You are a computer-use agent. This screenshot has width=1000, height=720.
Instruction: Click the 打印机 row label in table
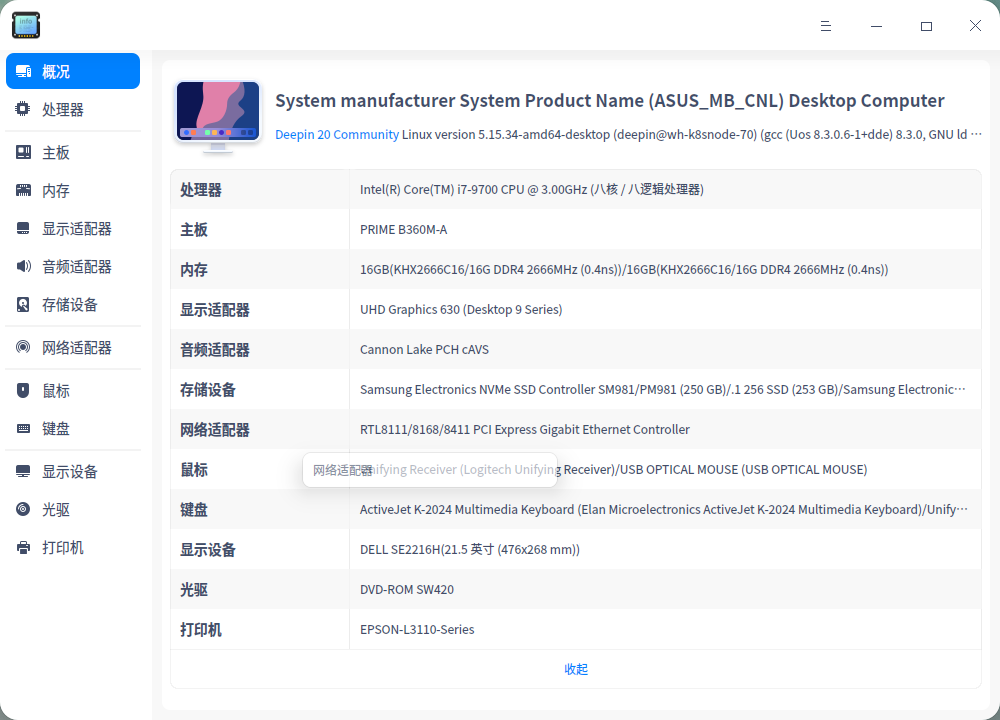[x=201, y=630]
